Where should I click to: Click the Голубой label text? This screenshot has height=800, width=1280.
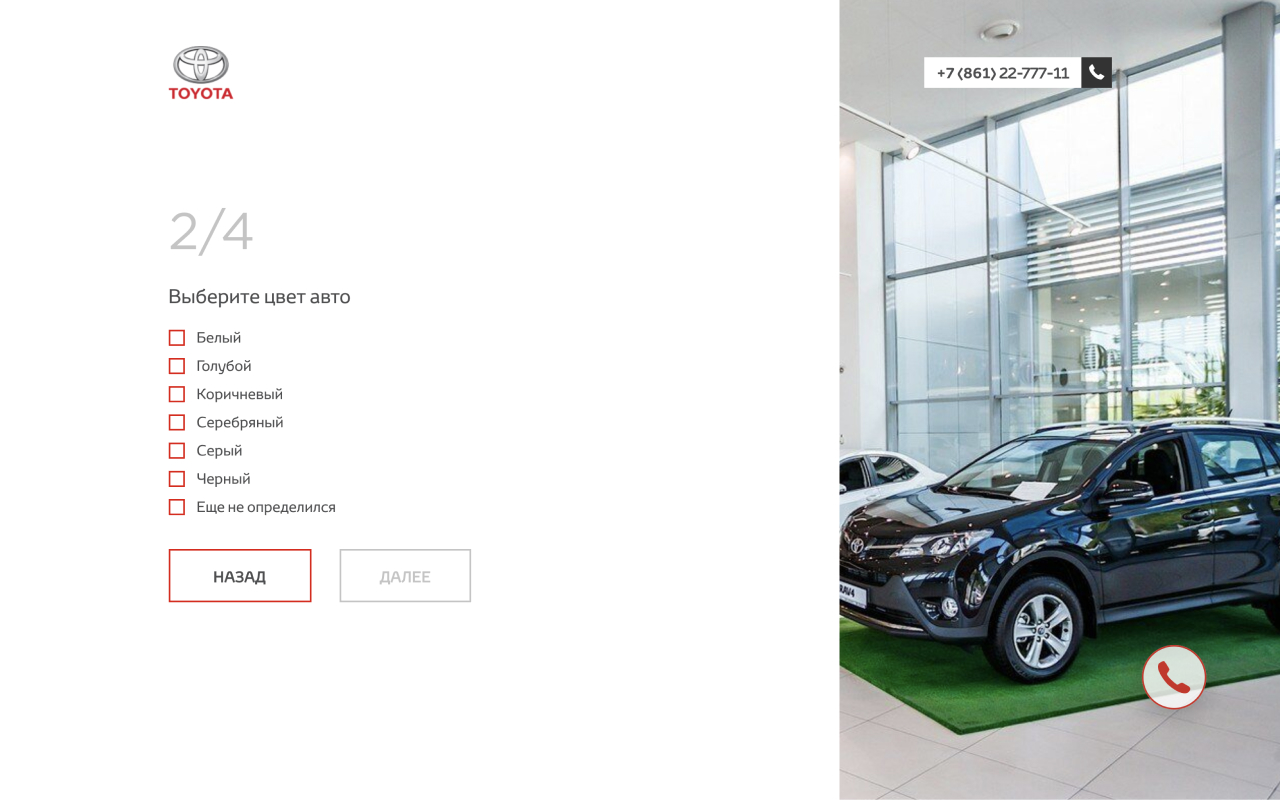point(224,366)
